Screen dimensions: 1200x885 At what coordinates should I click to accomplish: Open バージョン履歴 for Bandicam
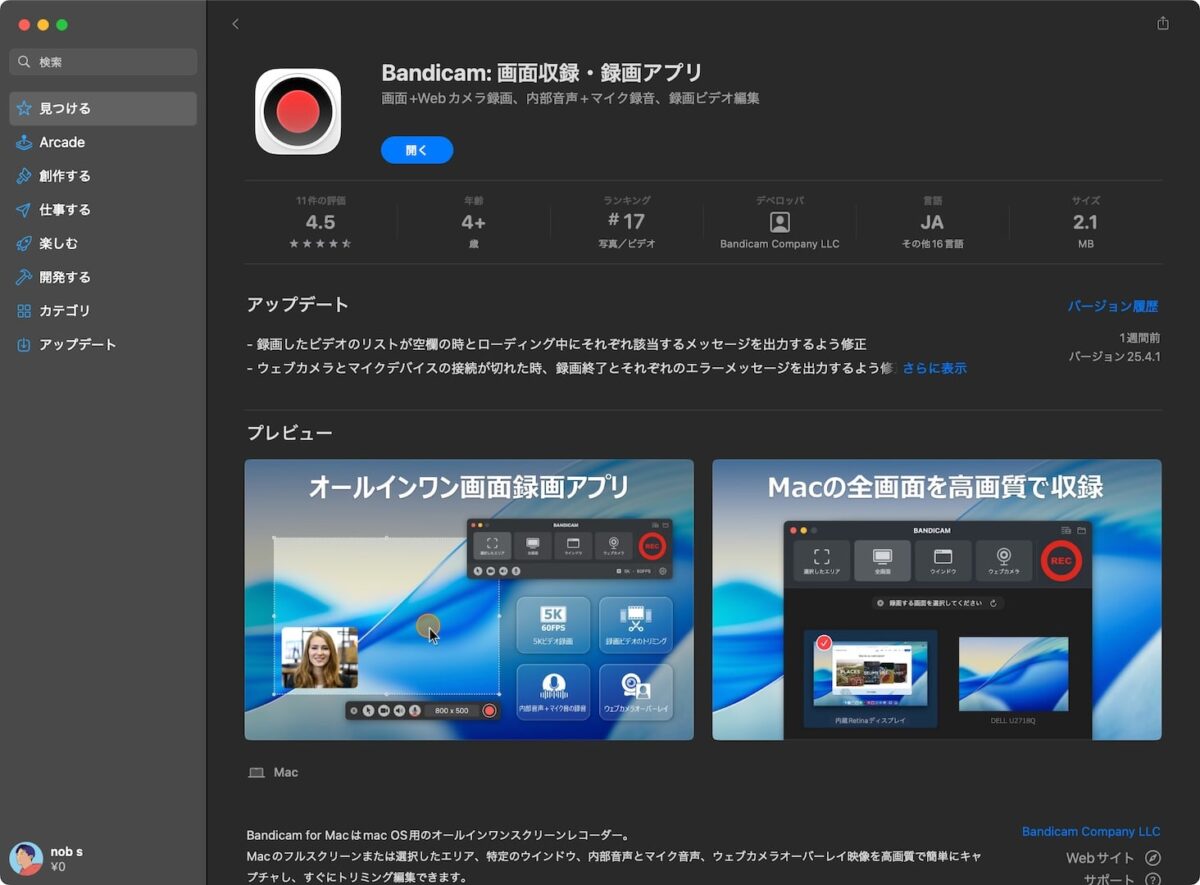[x=1114, y=305]
